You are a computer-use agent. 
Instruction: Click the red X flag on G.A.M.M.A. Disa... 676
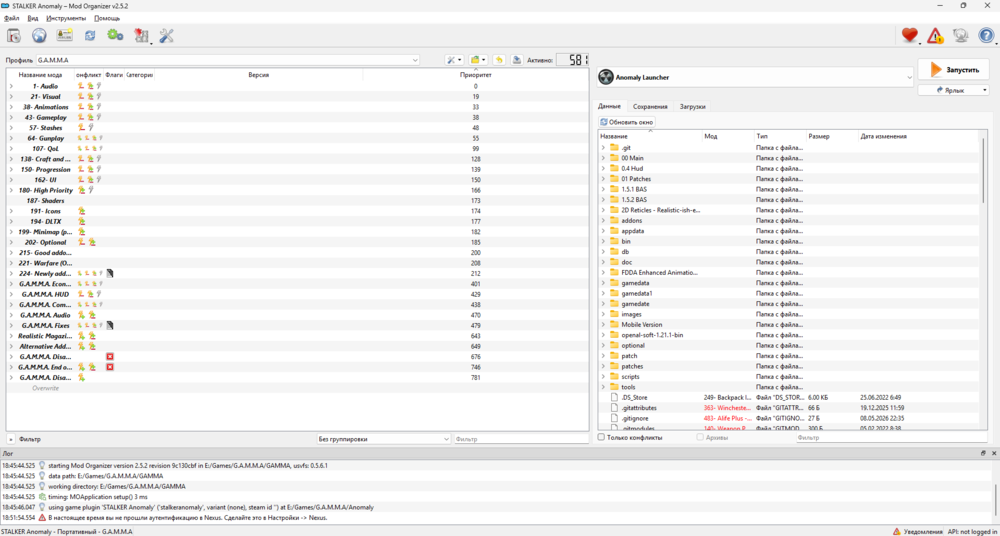tap(110, 357)
